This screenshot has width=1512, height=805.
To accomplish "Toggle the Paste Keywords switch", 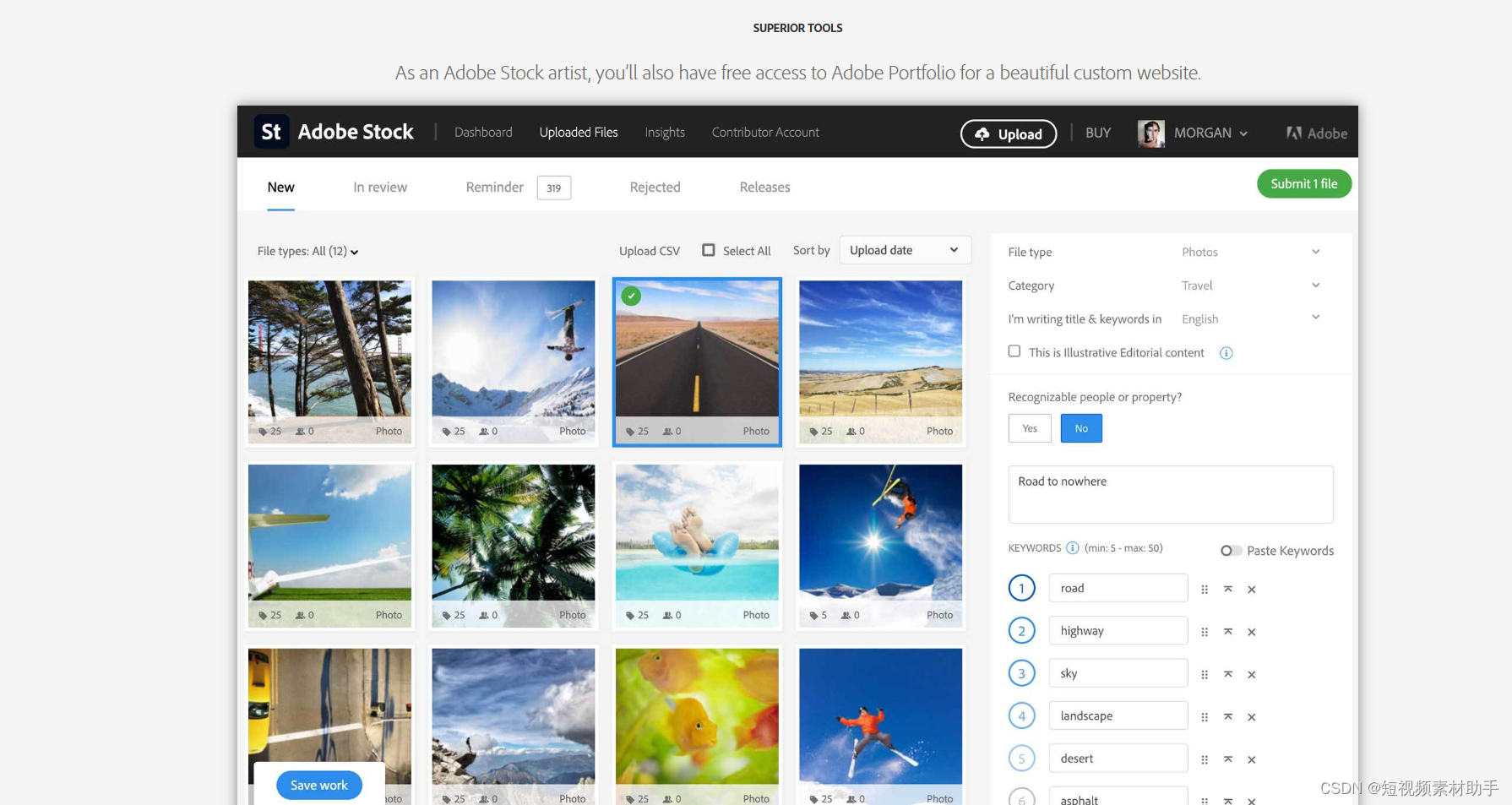I will [1231, 551].
